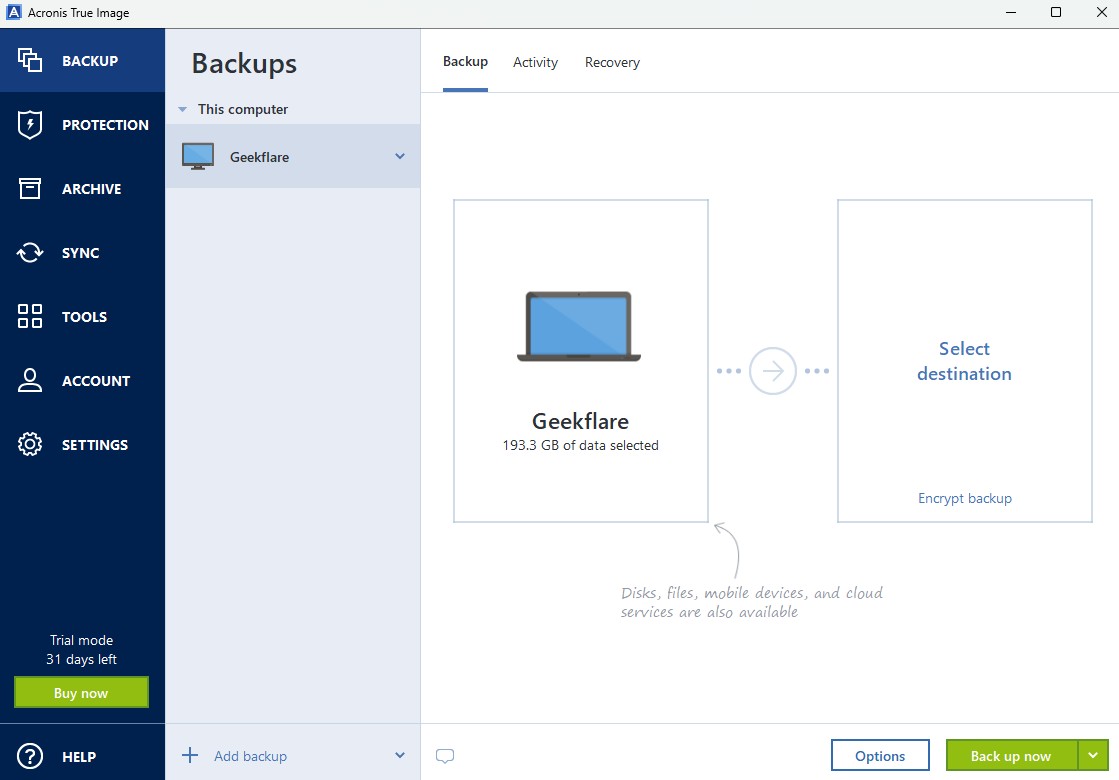Go to the ARCHIVE section label
The height and width of the screenshot is (780, 1119).
click(91, 189)
